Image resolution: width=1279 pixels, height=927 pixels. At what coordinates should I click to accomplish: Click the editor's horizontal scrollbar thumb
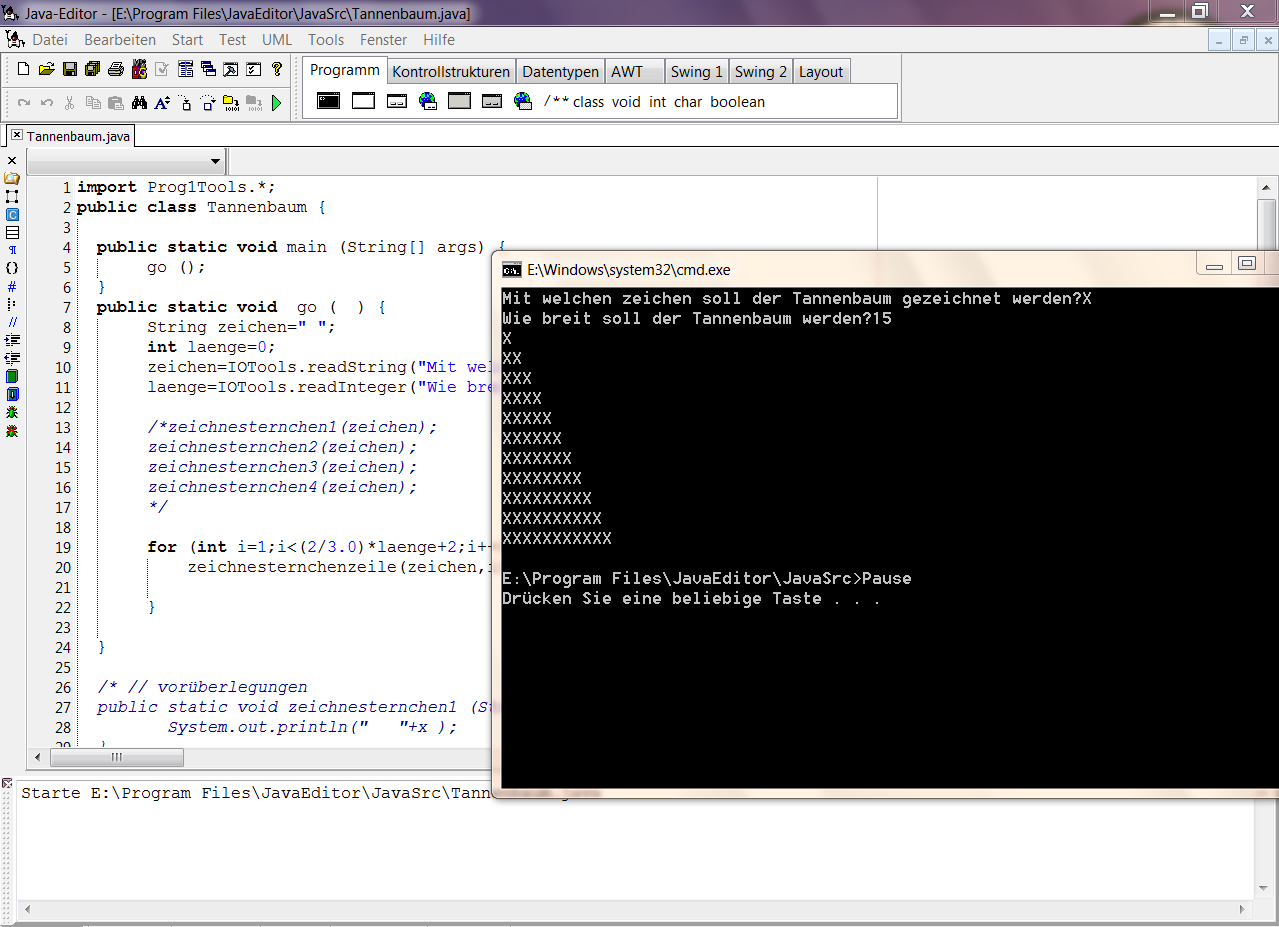(x=116, y=758)
